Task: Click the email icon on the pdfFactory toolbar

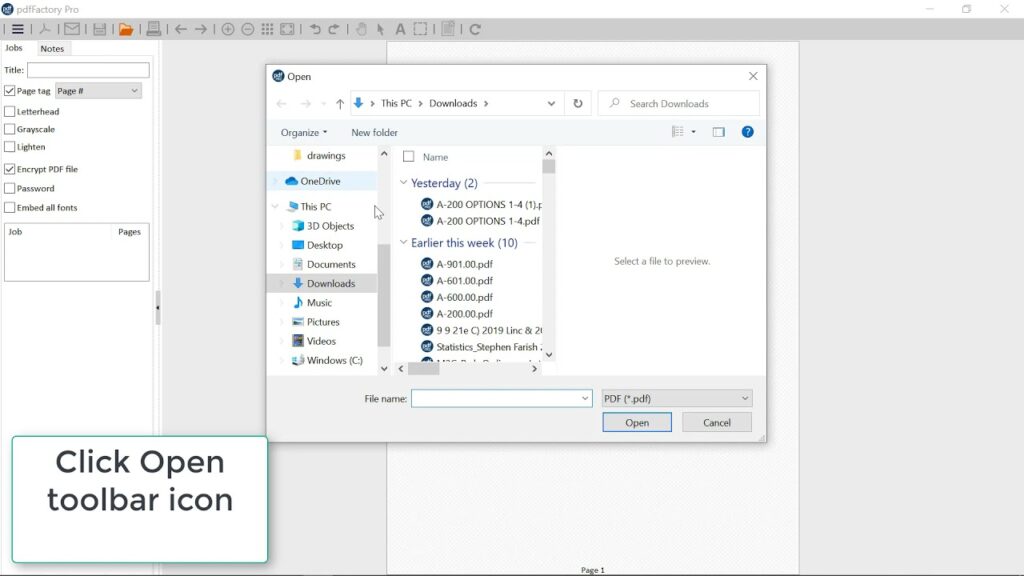Action: [x=72, y=29]
